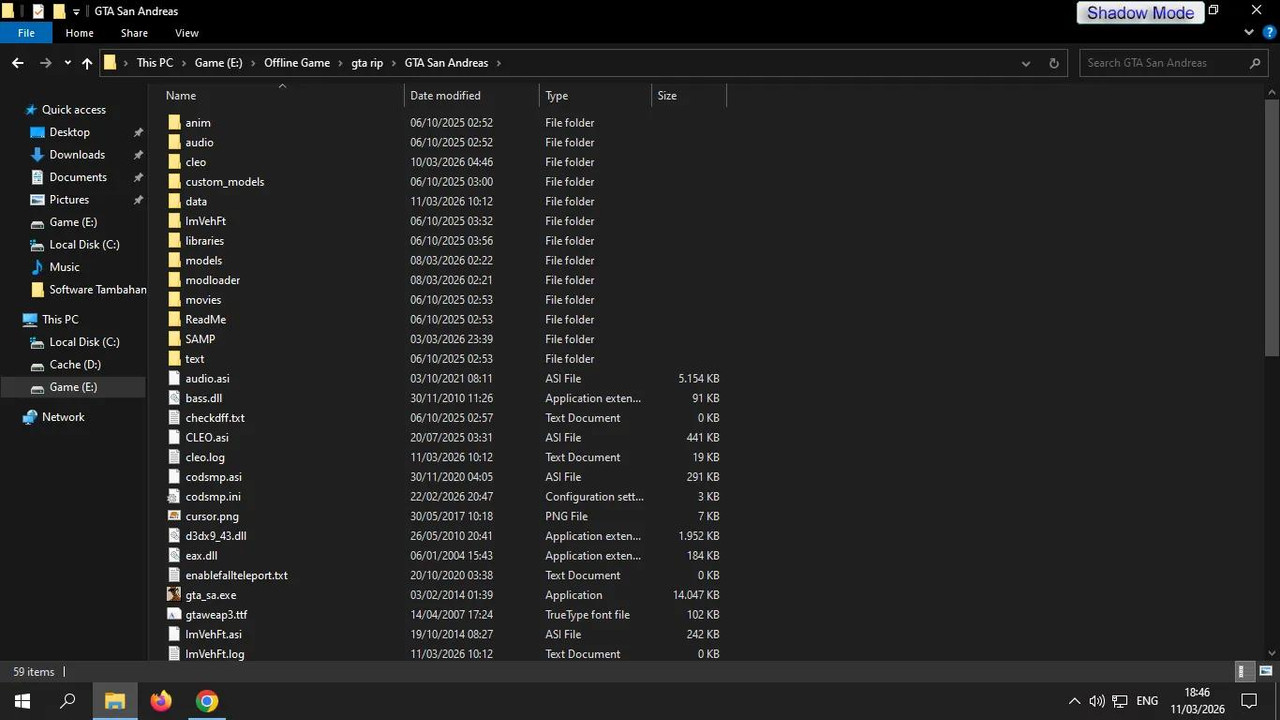Select the audio.asi file icon
This screenshot has height=720, width=1280.
[175, 379]
